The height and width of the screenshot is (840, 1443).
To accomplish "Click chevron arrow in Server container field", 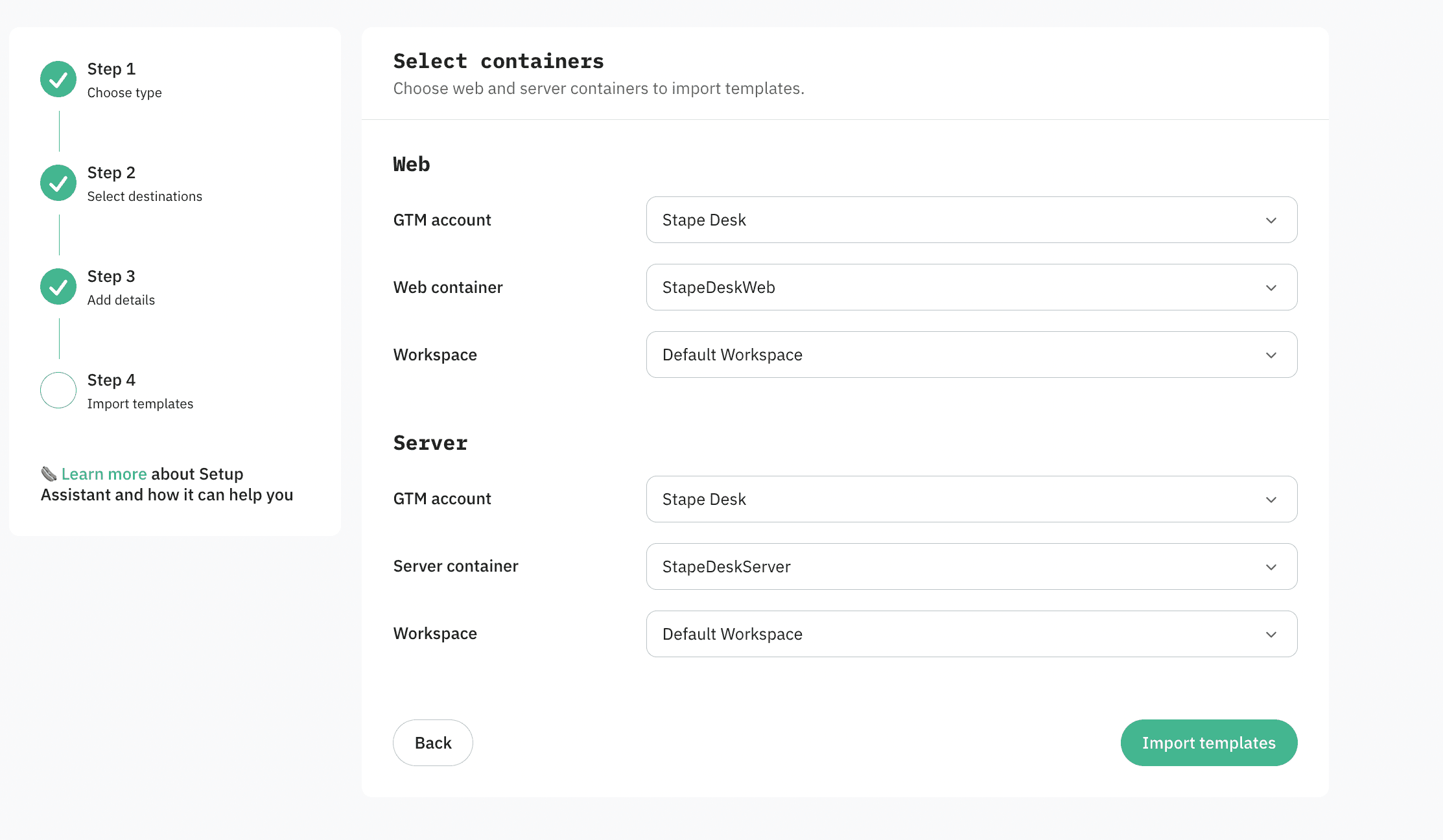I will click(1271, 567).
